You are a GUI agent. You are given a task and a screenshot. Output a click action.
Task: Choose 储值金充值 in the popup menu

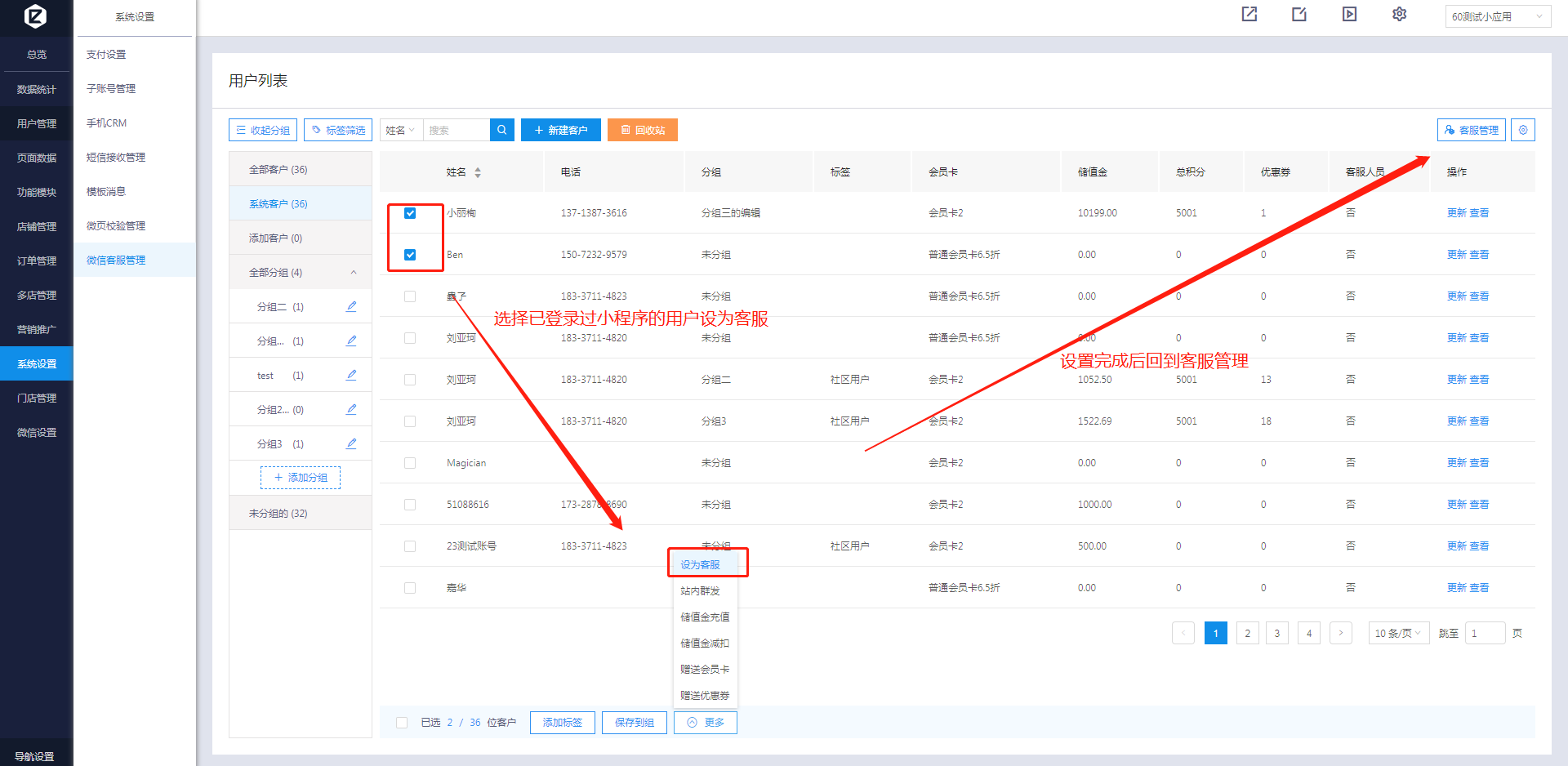(x=704, y=617)
